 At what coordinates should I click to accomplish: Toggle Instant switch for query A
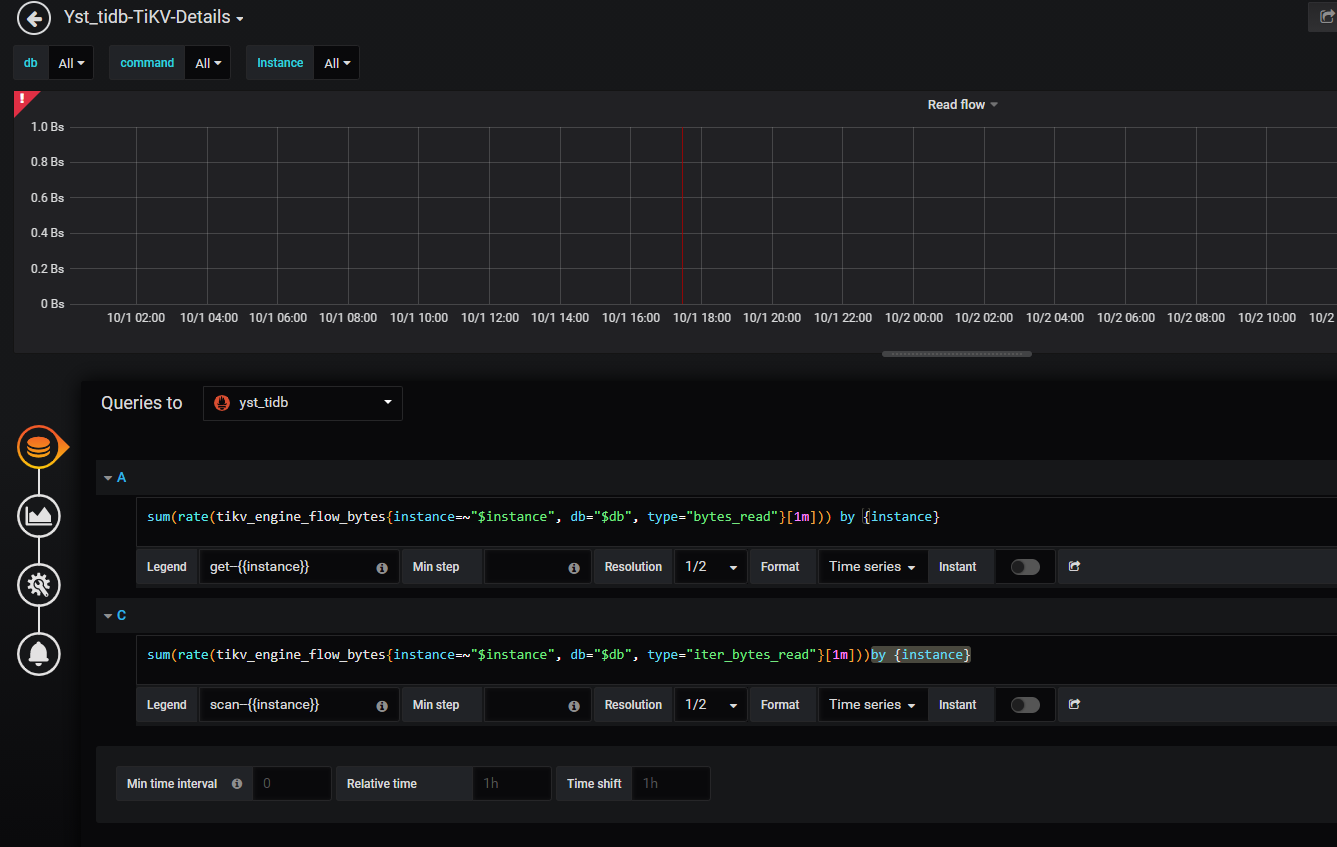[1025, 567]
